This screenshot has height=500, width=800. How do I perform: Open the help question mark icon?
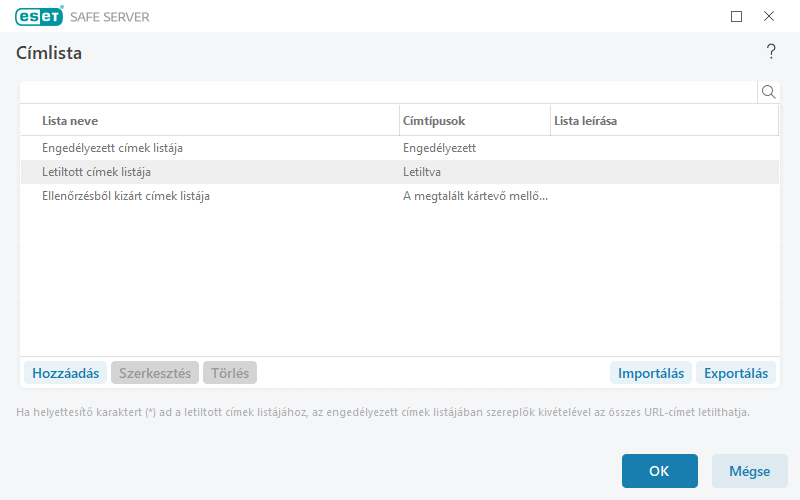coord(771,52)
